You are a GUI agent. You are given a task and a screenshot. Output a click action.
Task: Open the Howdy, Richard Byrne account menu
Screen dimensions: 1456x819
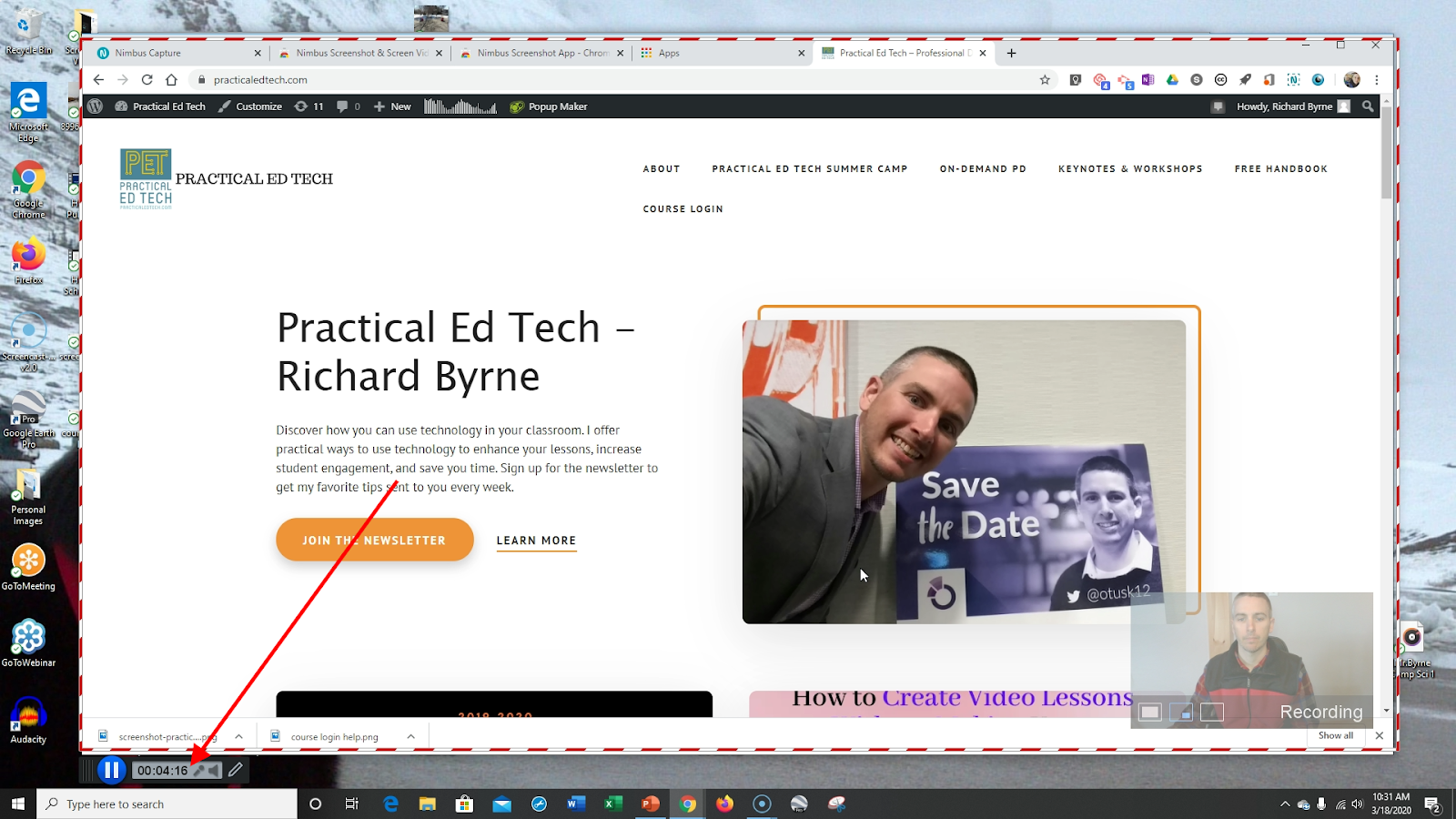(x=1293, y=106)
